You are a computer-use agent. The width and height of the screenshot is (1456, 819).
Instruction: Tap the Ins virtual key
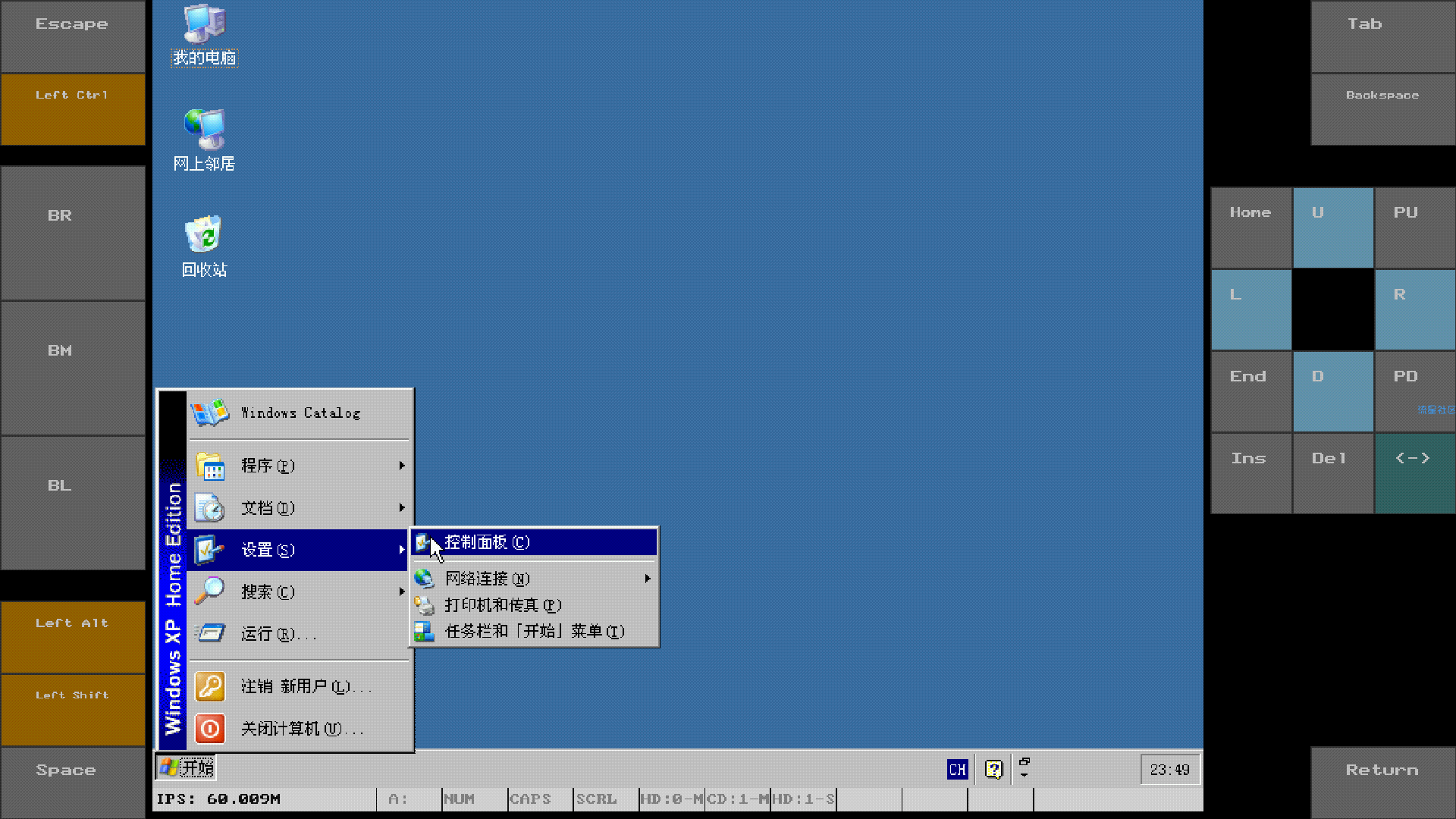click(x=1251, y=473)
